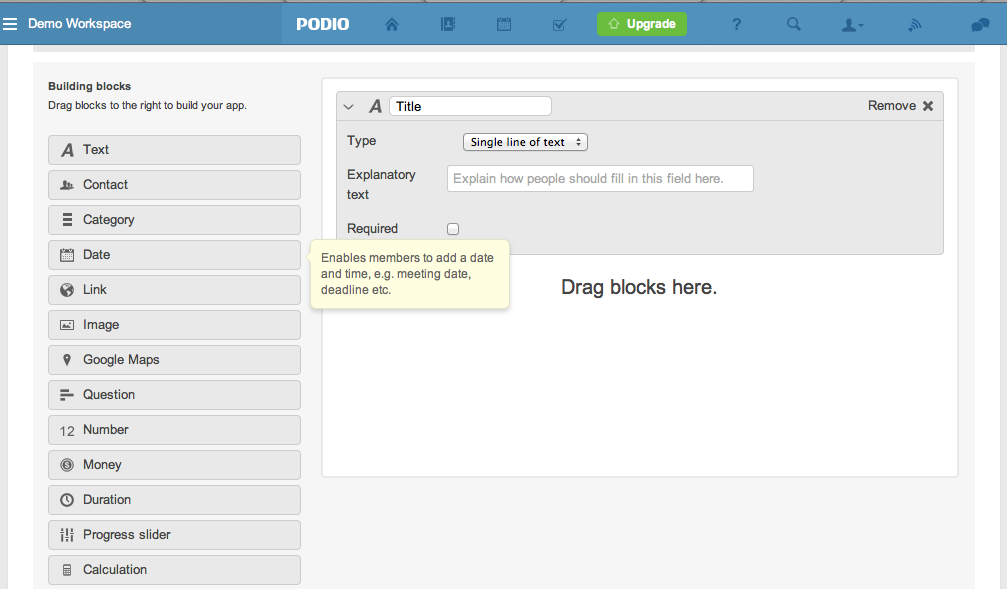
Task: Go to the Home icon
Action: tap(392, 24)
